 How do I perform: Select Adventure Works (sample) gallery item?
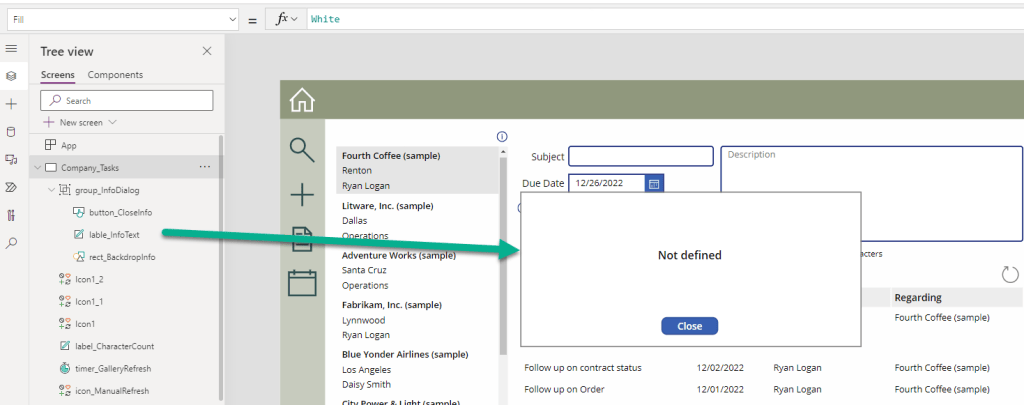[417, 270]
